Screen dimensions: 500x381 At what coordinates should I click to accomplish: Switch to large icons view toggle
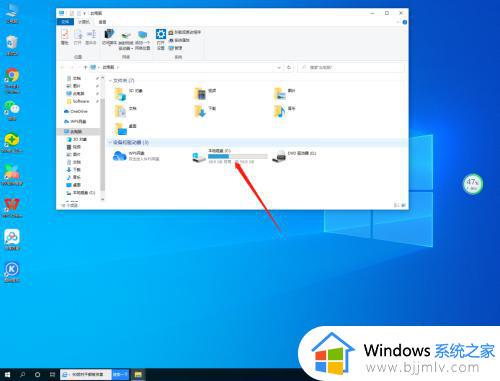click(403, 205)
